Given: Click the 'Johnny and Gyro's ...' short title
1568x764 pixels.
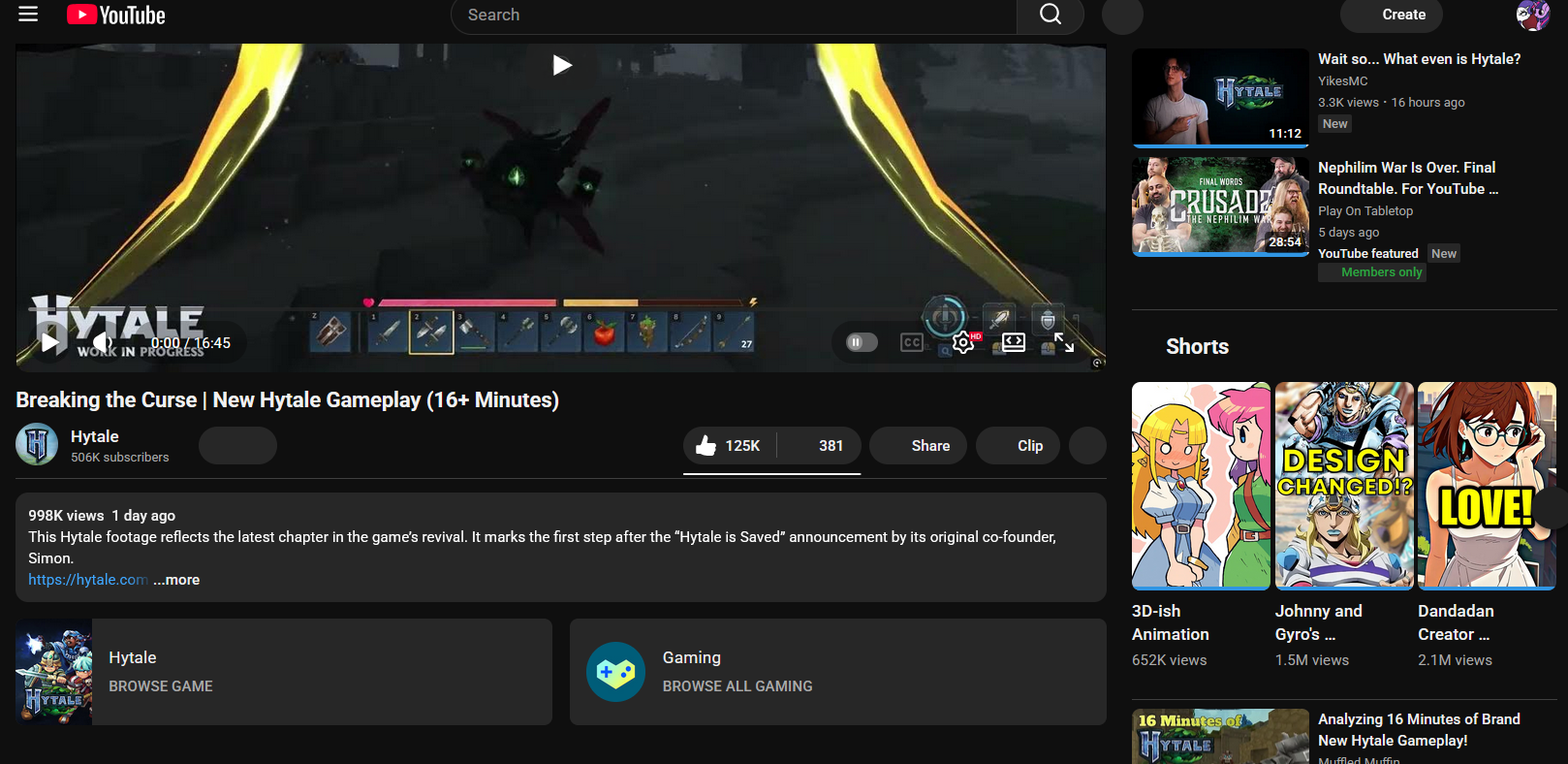Looking at the screenshot, I should [x=1319, y=622].
